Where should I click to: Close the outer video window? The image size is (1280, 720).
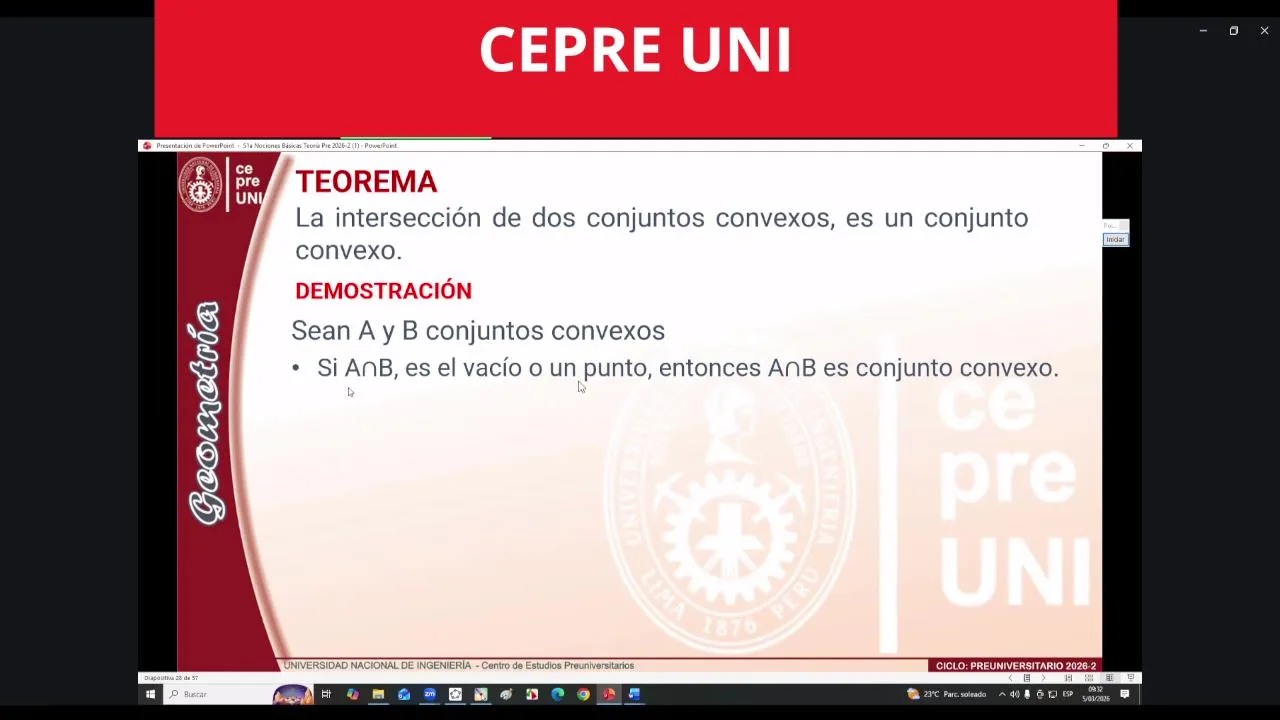tap(1264, 31)
